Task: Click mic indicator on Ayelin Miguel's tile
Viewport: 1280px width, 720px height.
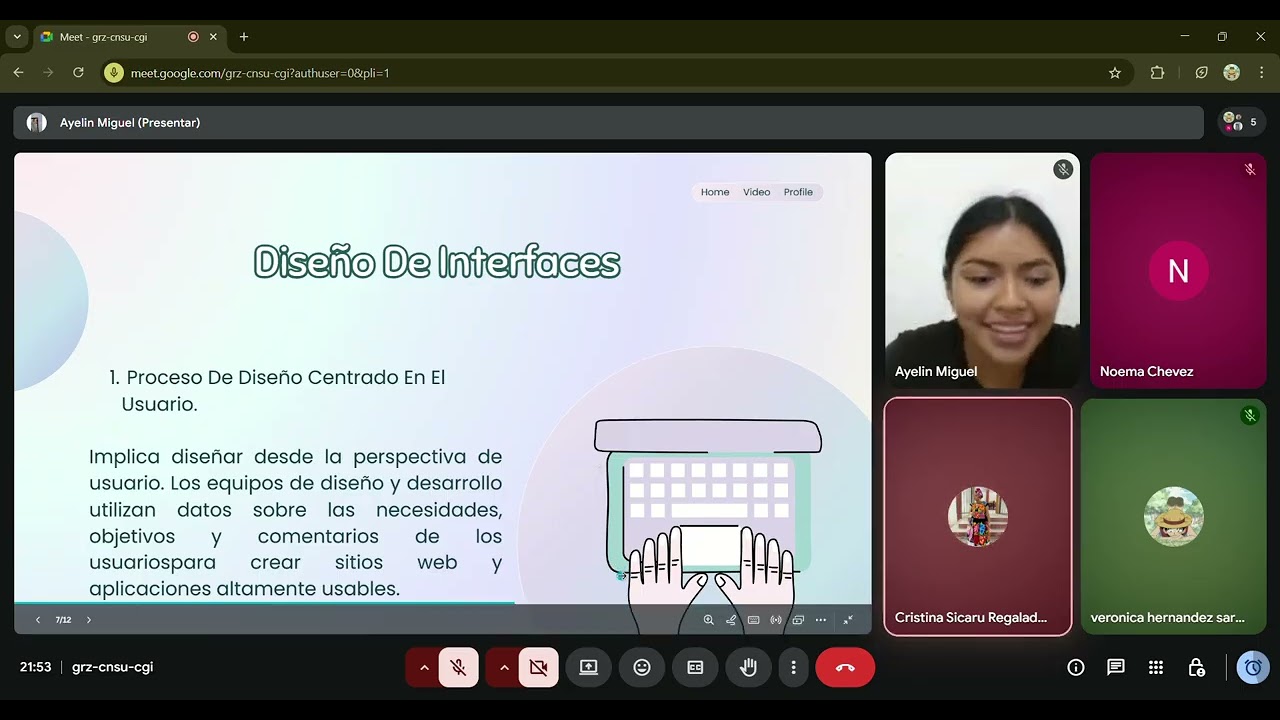Action: click(x=1063, y=170)
